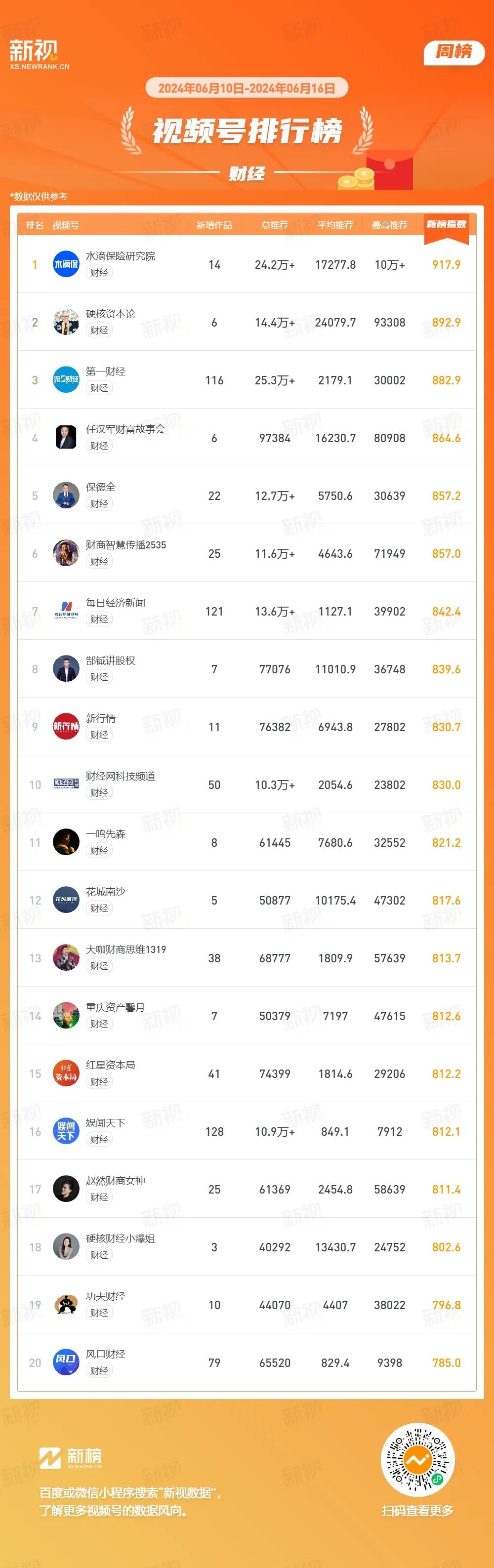Open the 硬核资本论 channel name link
The width and height of the screenshot is (494, 1568).
point(111,314)
